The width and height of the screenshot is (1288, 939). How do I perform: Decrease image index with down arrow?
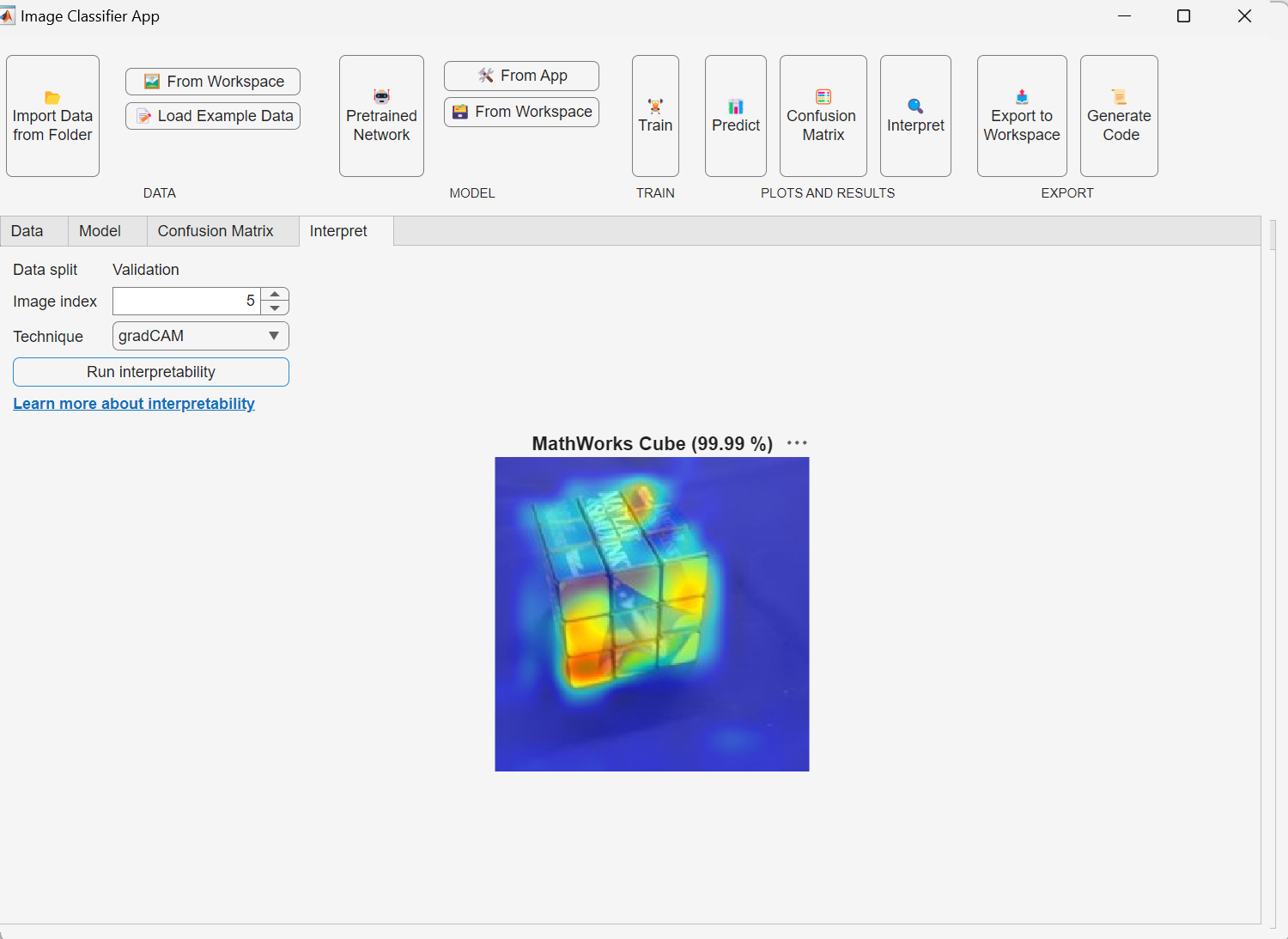(x=275, y=308)
